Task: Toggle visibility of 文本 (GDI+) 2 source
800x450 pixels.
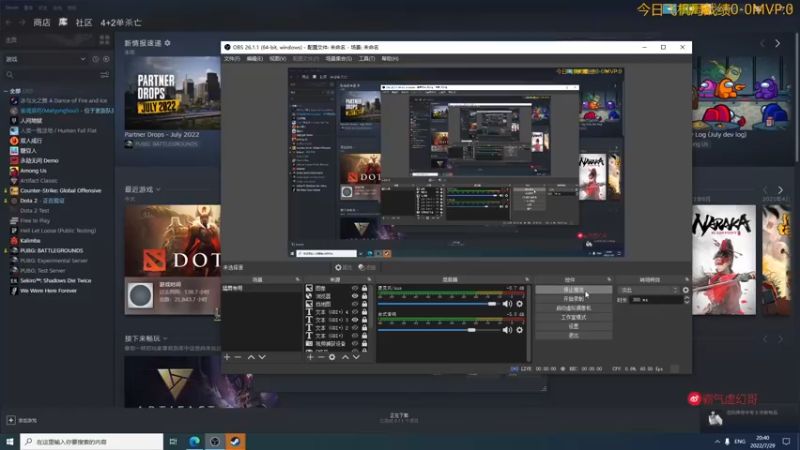Action: coord(355,328)
